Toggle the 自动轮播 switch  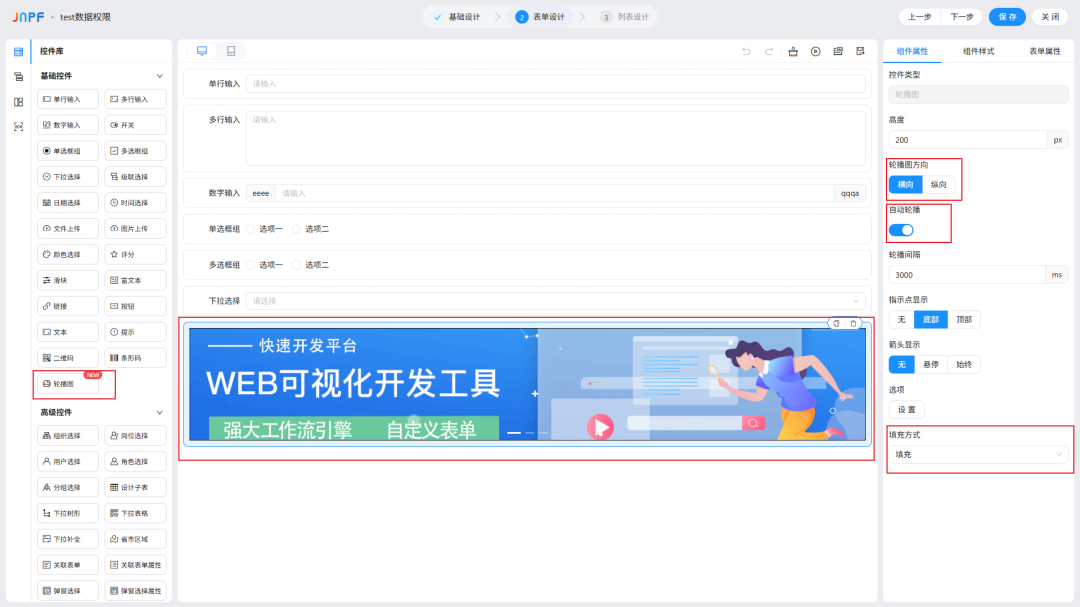point(901,230)
